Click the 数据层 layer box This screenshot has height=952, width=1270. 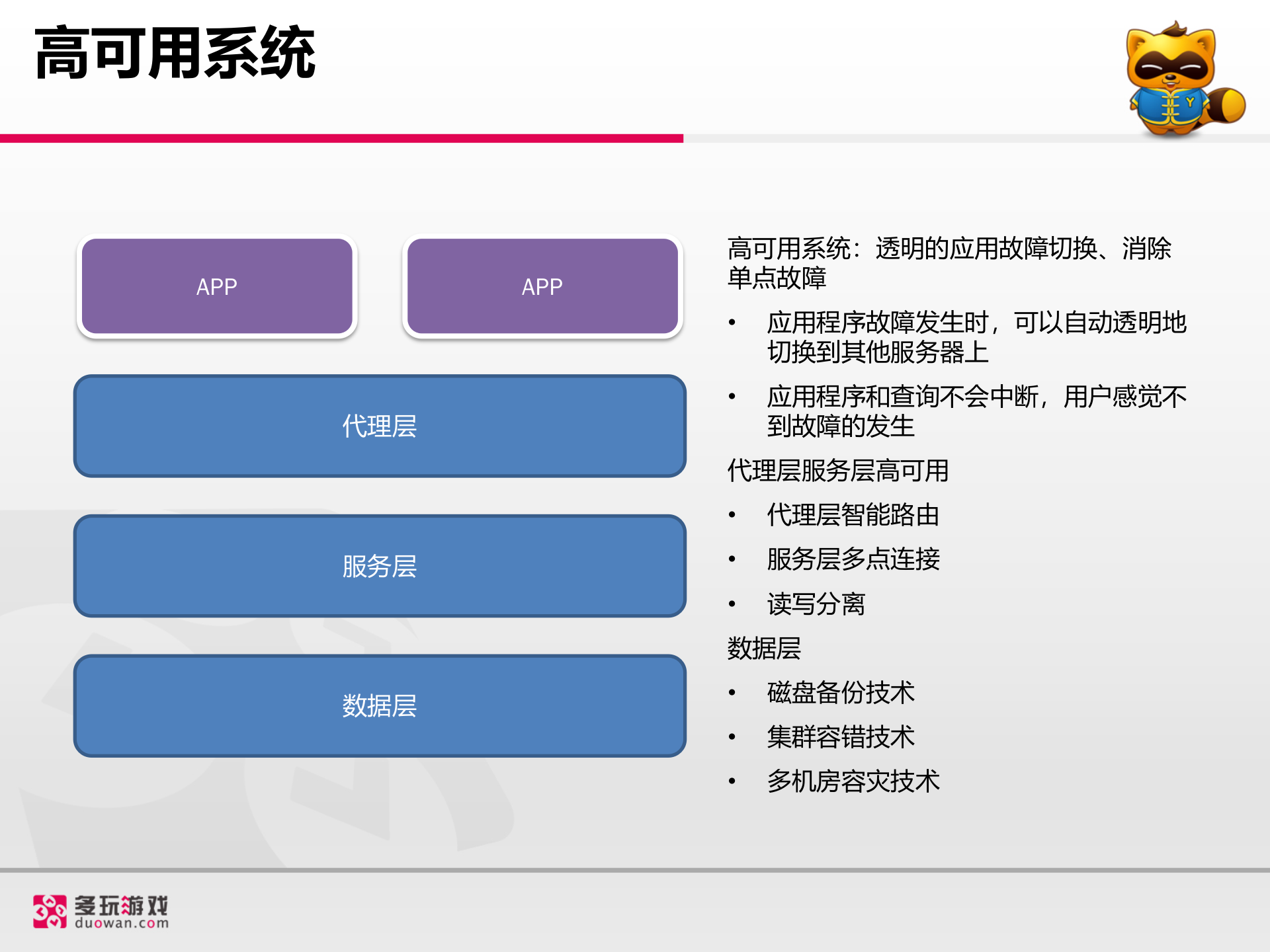pyautogui.click(x=380, y=706)
